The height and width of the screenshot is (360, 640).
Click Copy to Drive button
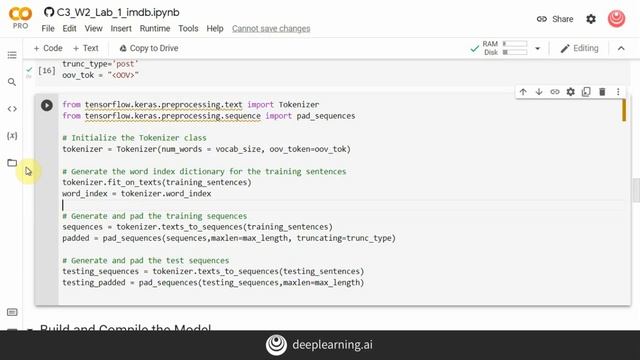click(149, 48)
